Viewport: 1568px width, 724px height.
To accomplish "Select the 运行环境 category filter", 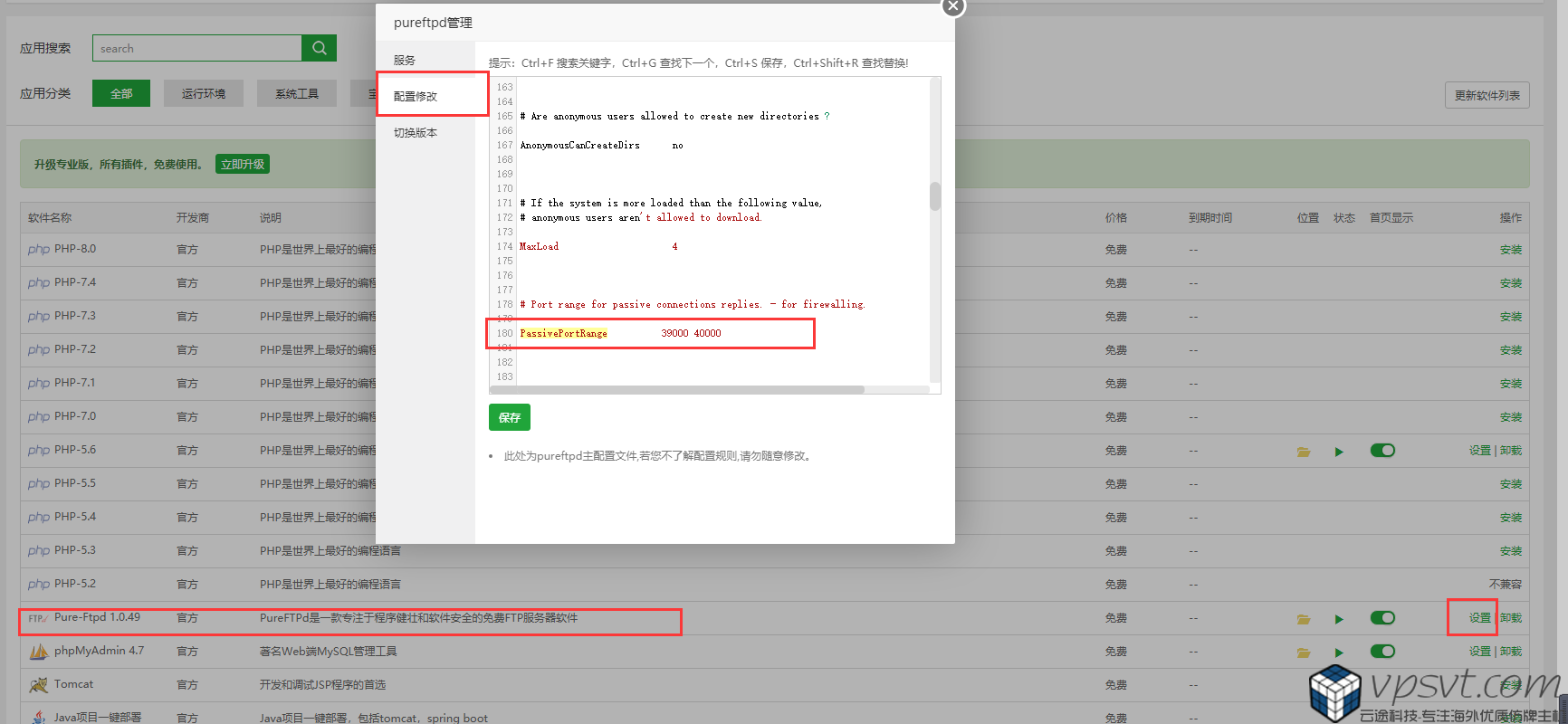I will point(204,94).
